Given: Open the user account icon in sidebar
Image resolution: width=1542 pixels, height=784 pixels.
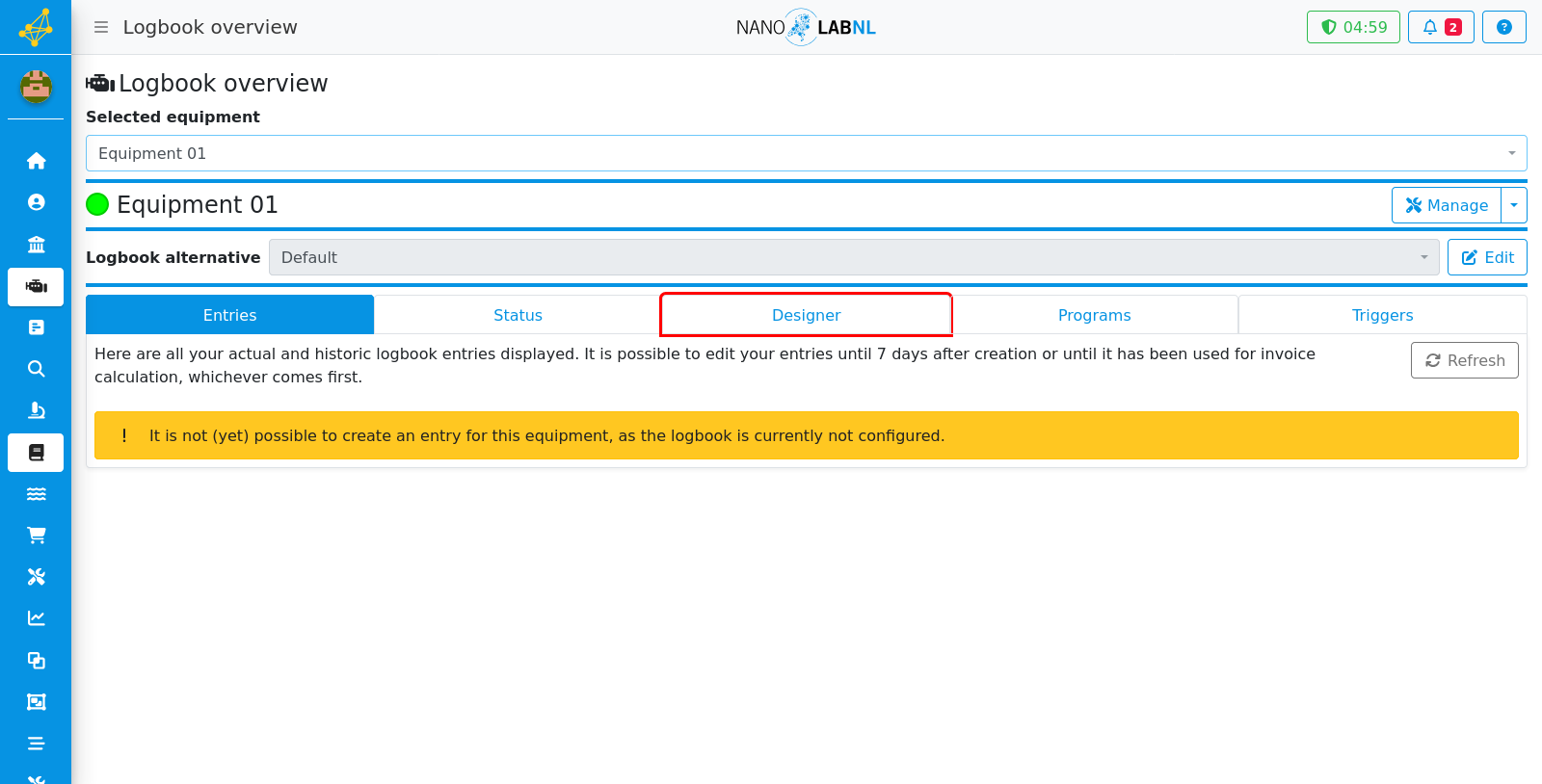Looking at the screenshot, I should coord(36,202).
